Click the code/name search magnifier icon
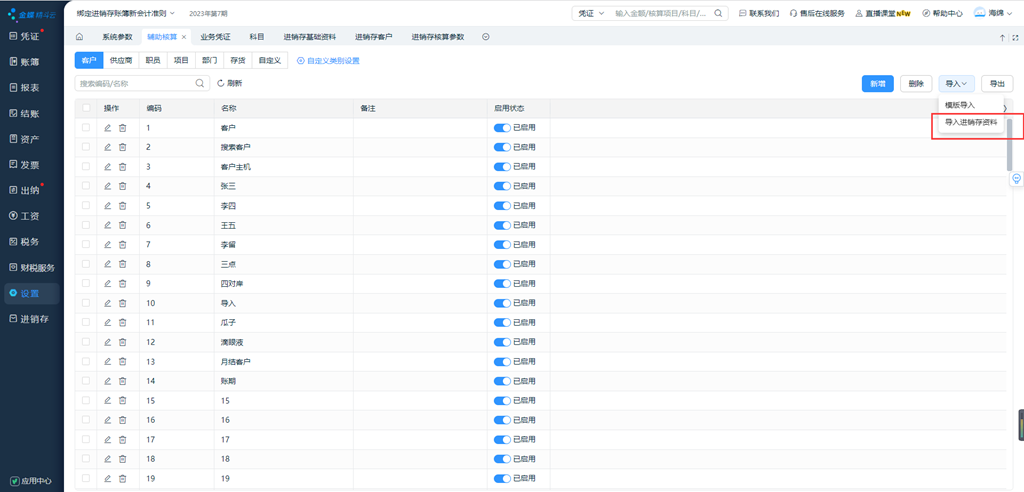Viewport: 1024px width, 492px height. click(200, 84)
